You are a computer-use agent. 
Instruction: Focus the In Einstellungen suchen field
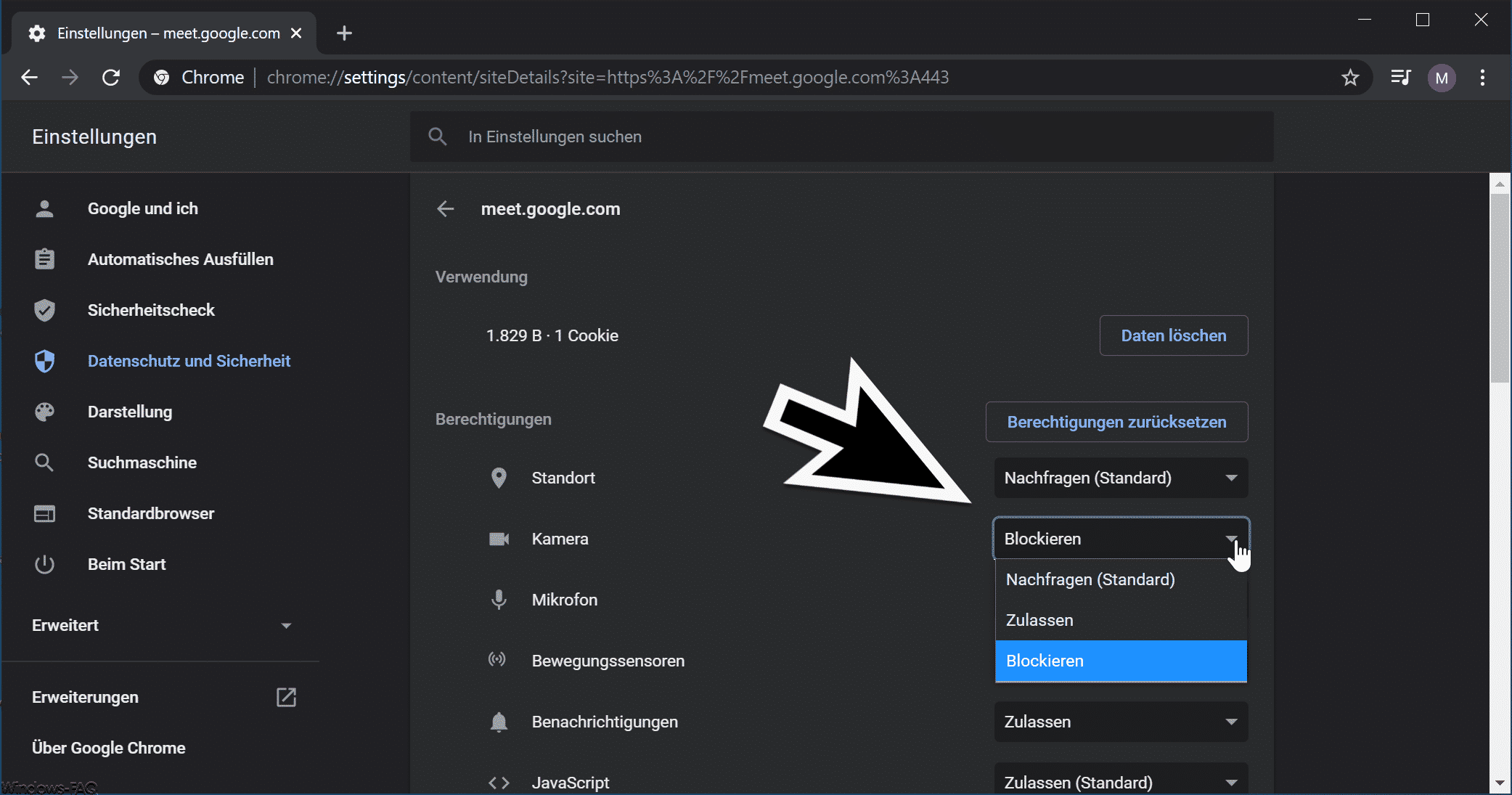(842, 136)
